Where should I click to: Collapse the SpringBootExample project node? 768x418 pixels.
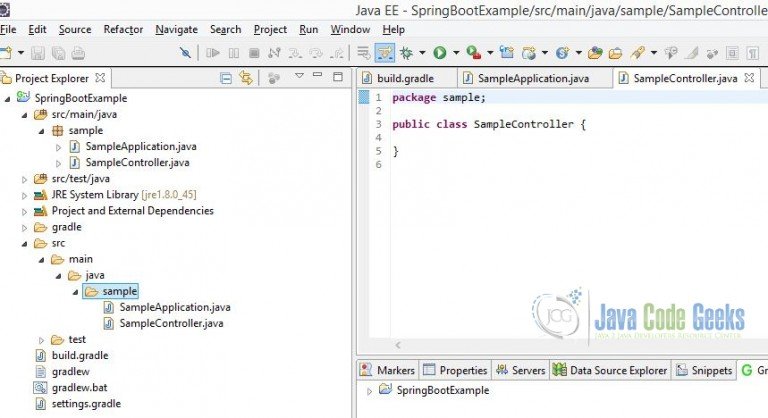pos(7,99)
